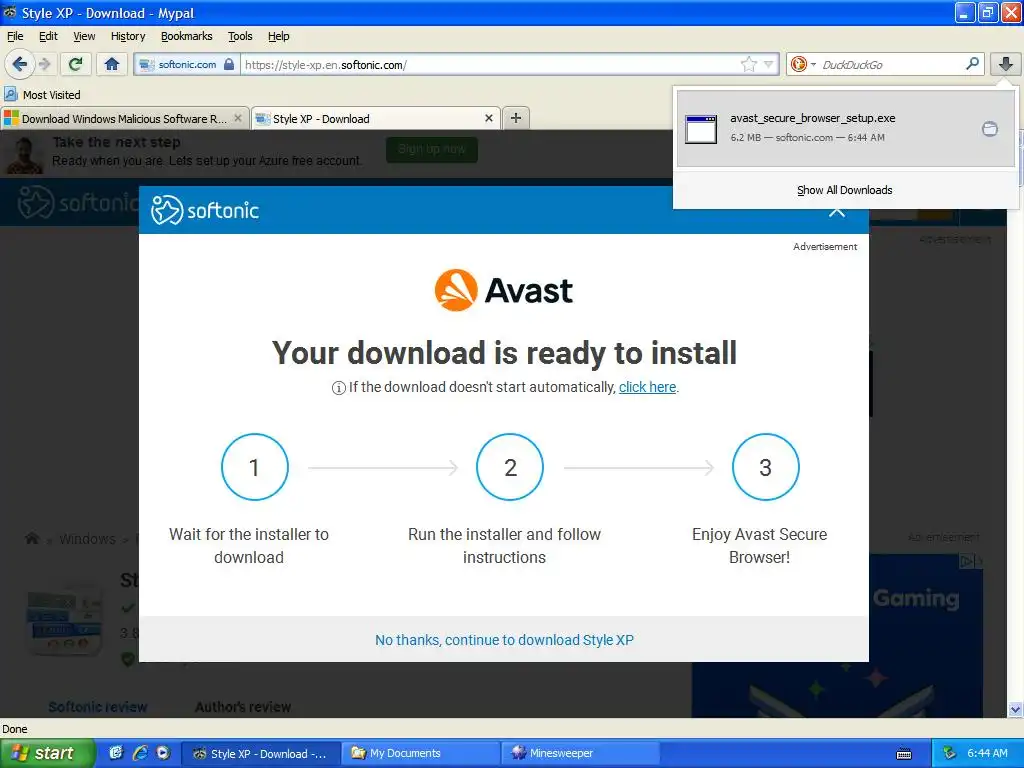Image resolution: width=1024 pixels, height=768 pixels.
Task: Click the page scrollbar down arrow
Action: pyautogui.click(x=1015, y=709)
